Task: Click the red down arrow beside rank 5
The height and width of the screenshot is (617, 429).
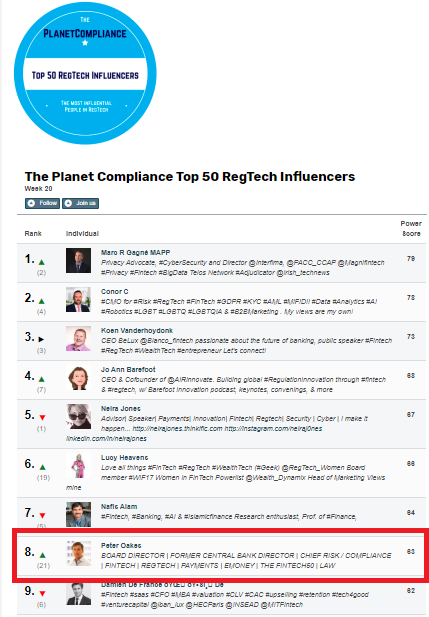Action: pyautogui.click(x=42, y=417)
